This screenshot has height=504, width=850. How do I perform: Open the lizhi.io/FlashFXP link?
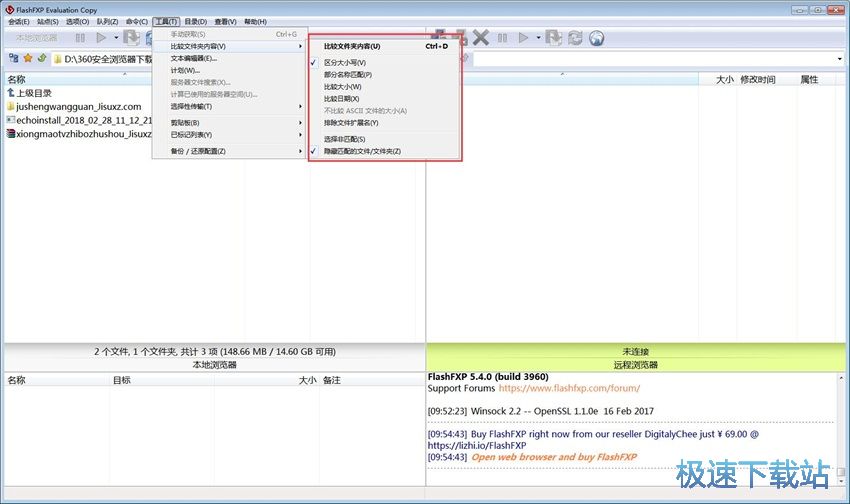(x=477, y=445)
